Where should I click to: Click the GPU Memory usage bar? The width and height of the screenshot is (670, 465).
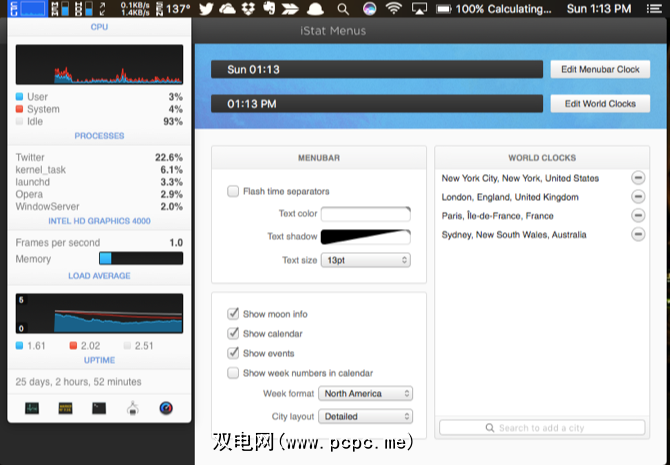[141, 258]
